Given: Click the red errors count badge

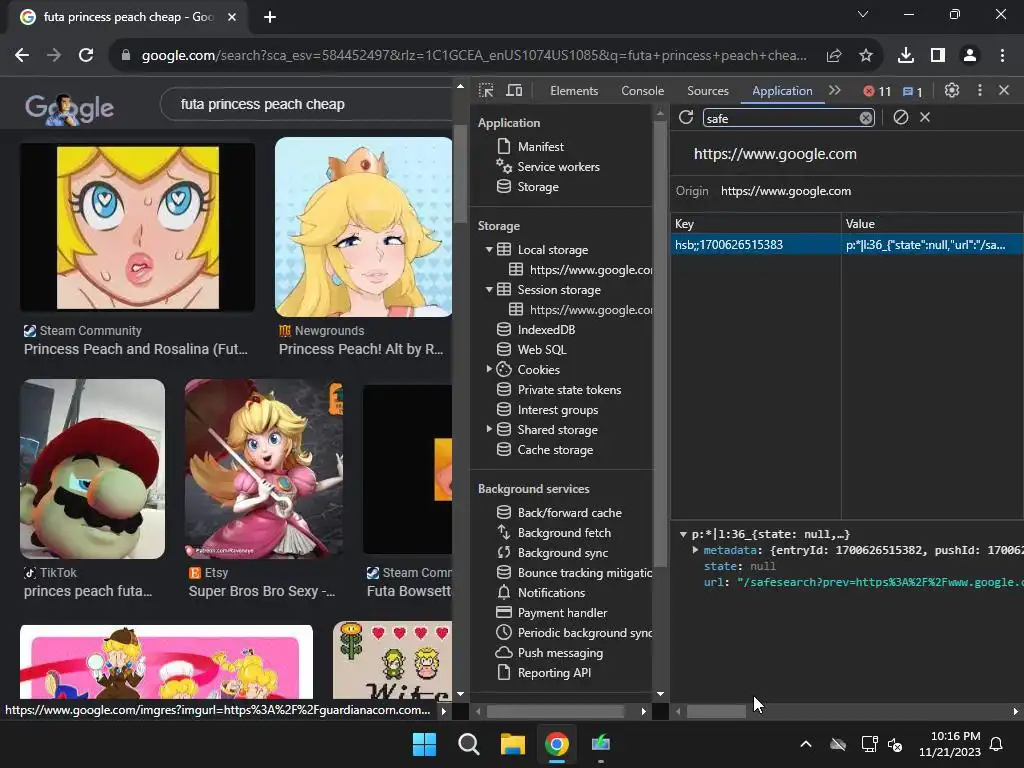Looking at the screenshot, I should click(877, 91).
